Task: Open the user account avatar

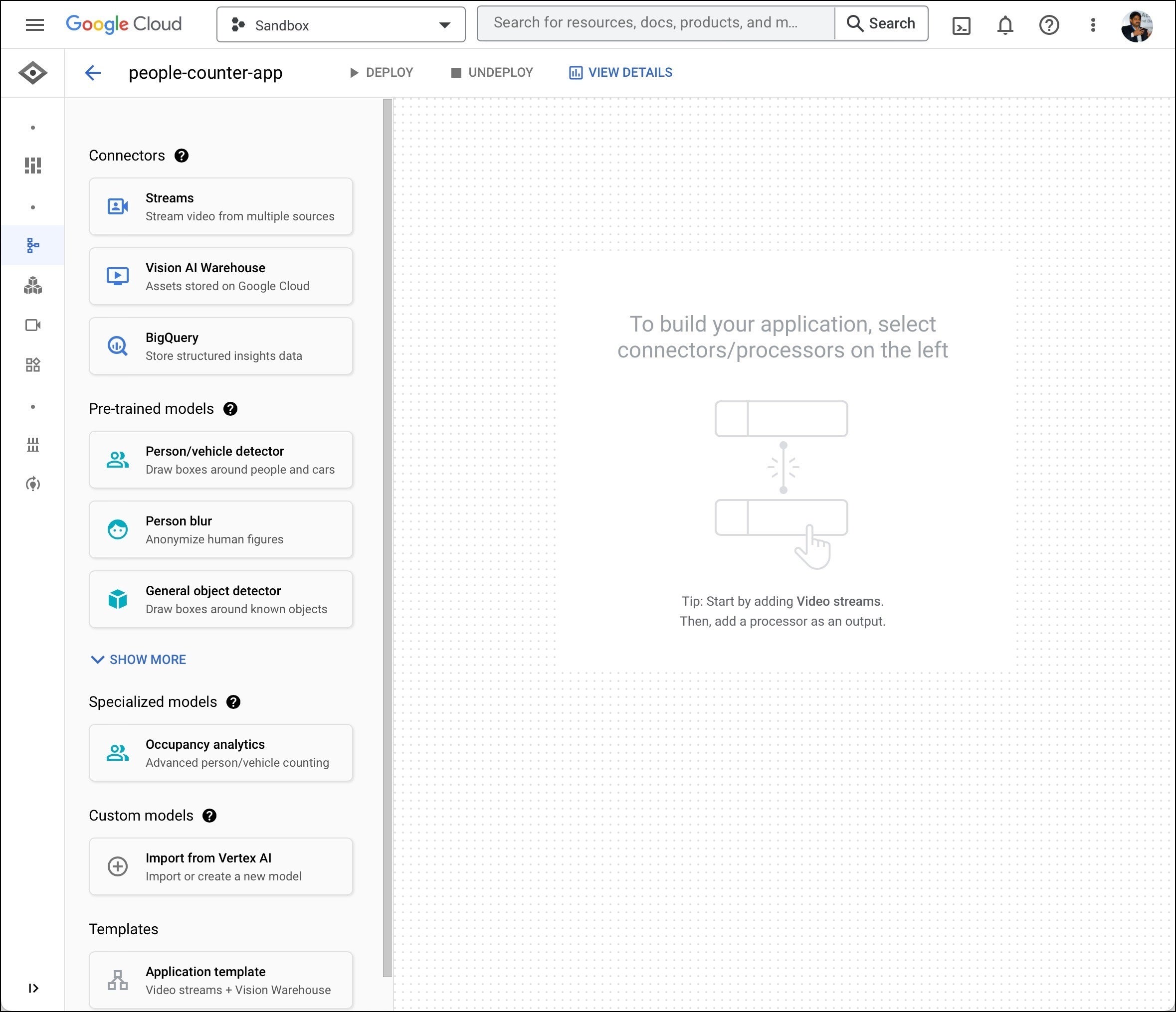Action: click(x=1137, y=25)
